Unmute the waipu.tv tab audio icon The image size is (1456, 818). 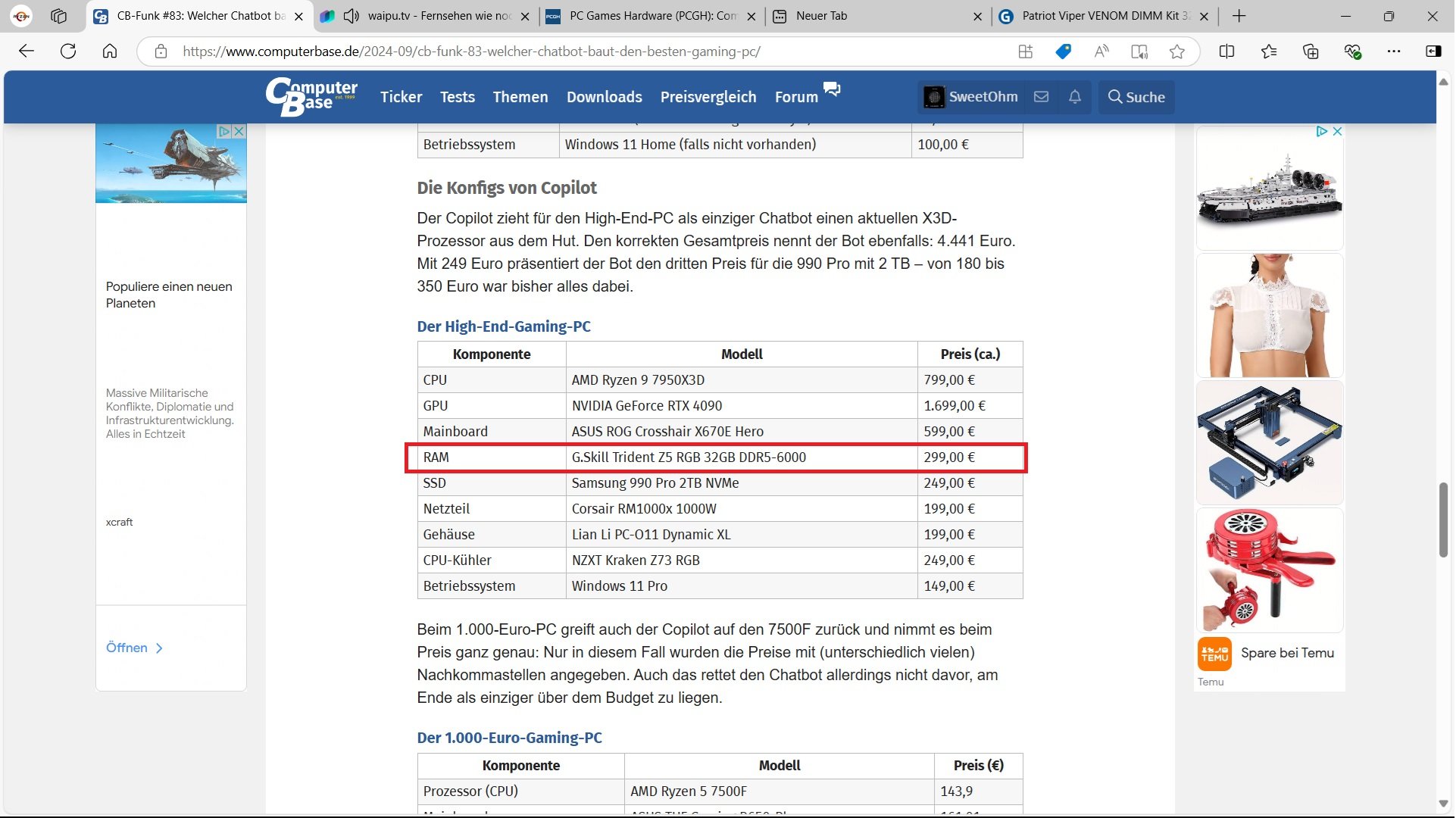[x=351, y=16]
